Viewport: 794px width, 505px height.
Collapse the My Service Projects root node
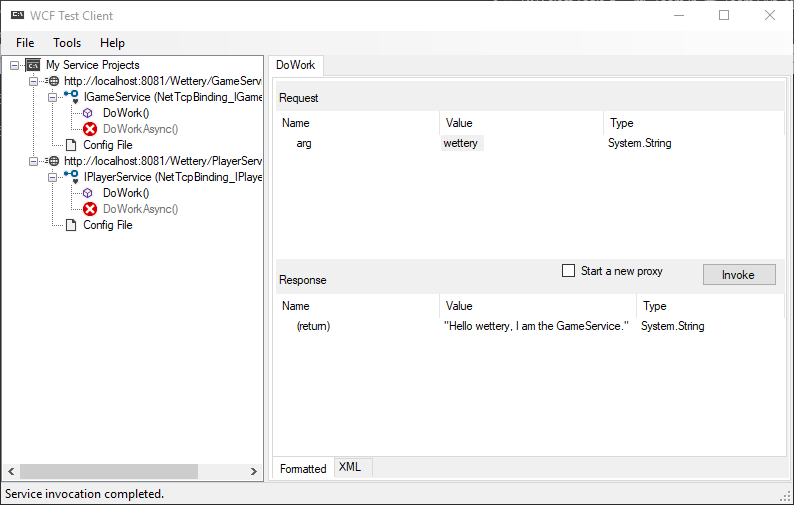15,65
